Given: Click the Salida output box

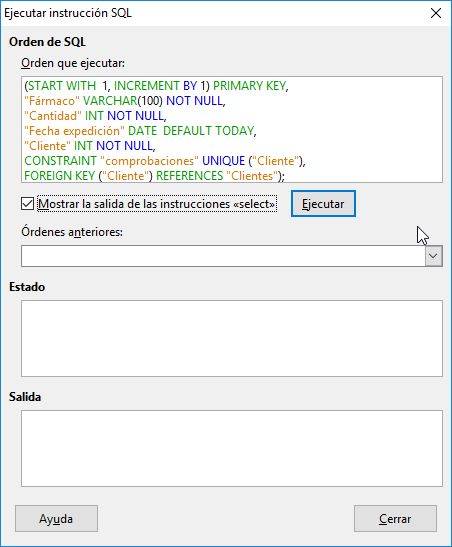Looking at the screenshot, I should pos(232,448).
